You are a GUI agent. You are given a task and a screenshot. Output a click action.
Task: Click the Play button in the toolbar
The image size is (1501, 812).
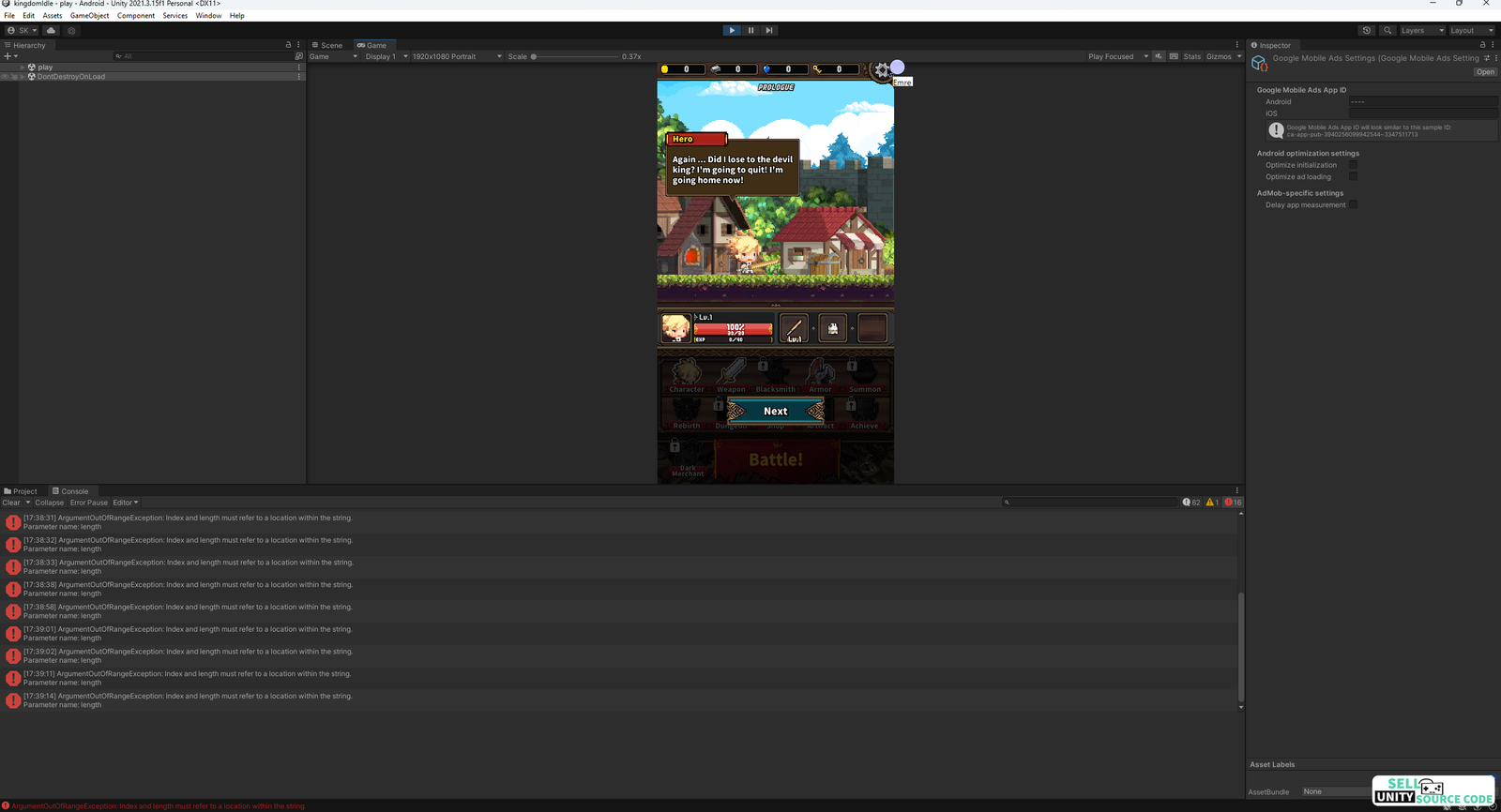[x=732, y=30]
